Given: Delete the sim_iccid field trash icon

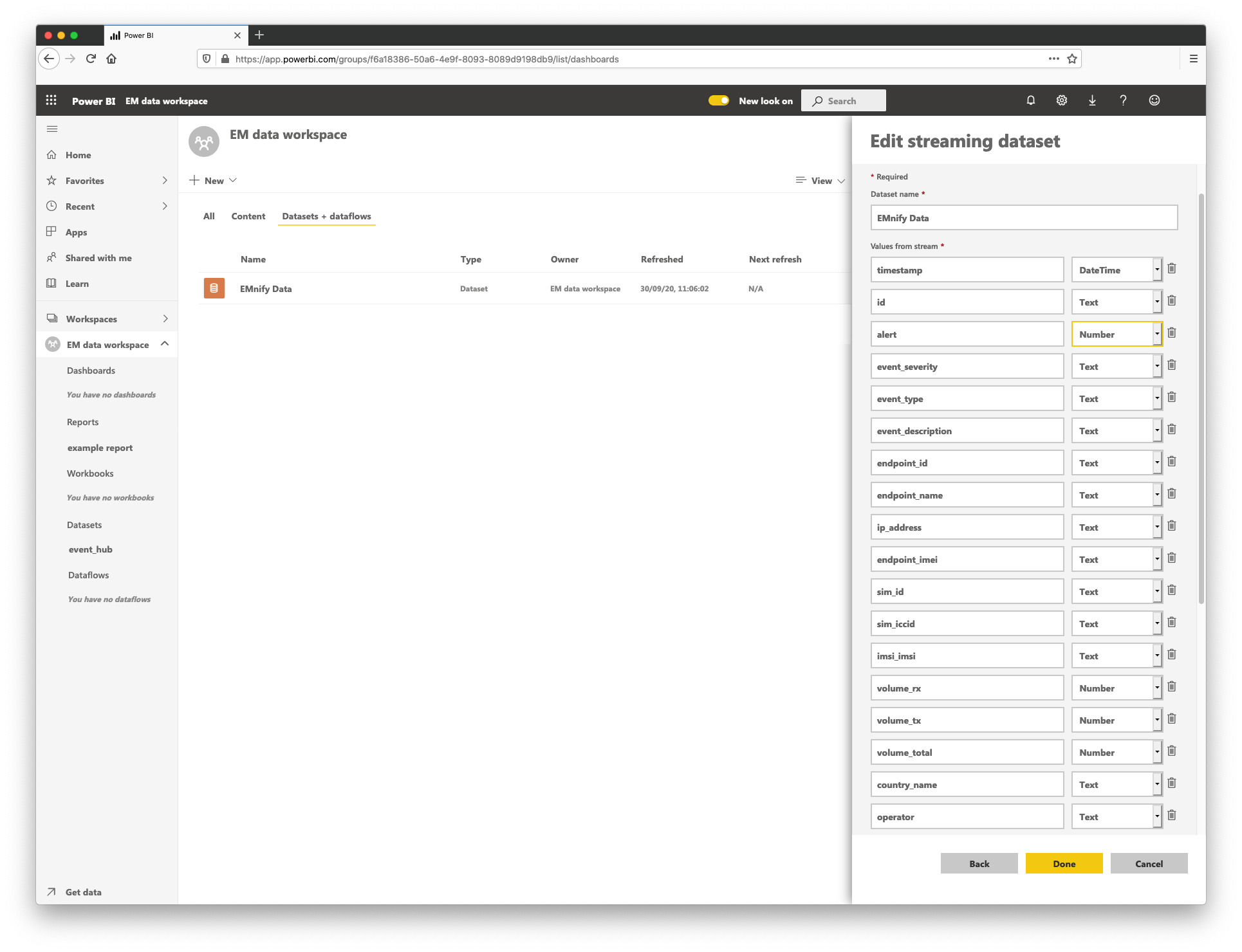Looking at the screenshot, I should (1172, 623).
